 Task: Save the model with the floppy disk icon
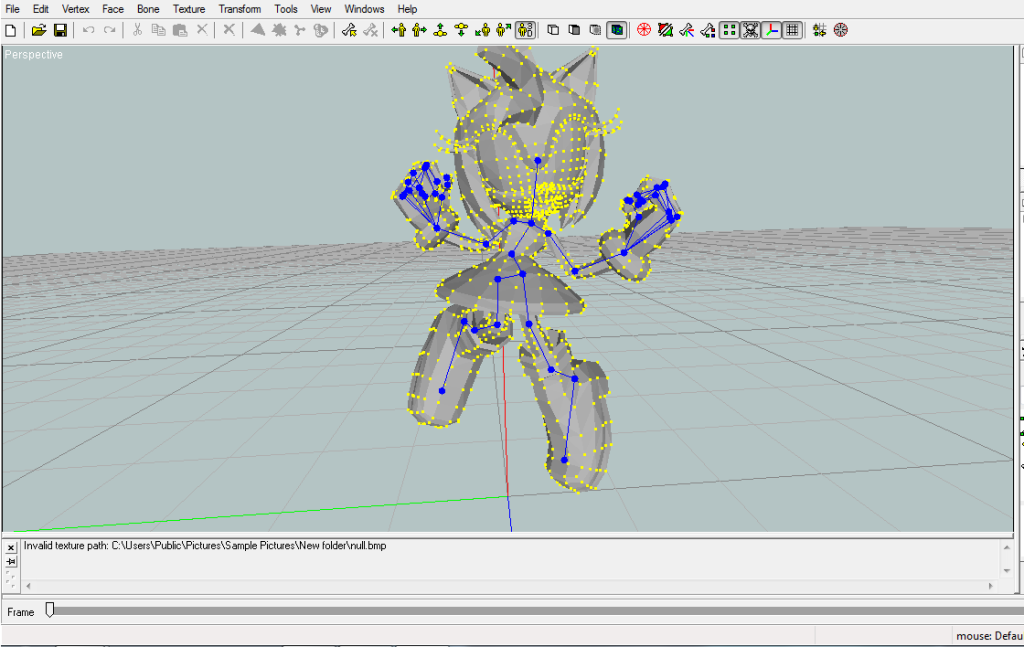point(60,30)
